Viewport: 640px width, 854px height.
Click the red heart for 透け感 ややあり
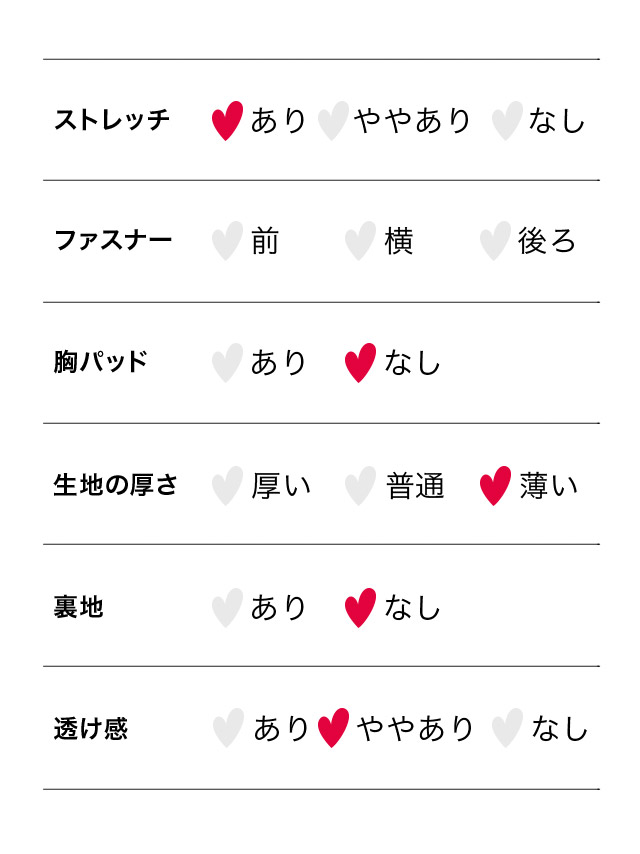coord(333,728)
